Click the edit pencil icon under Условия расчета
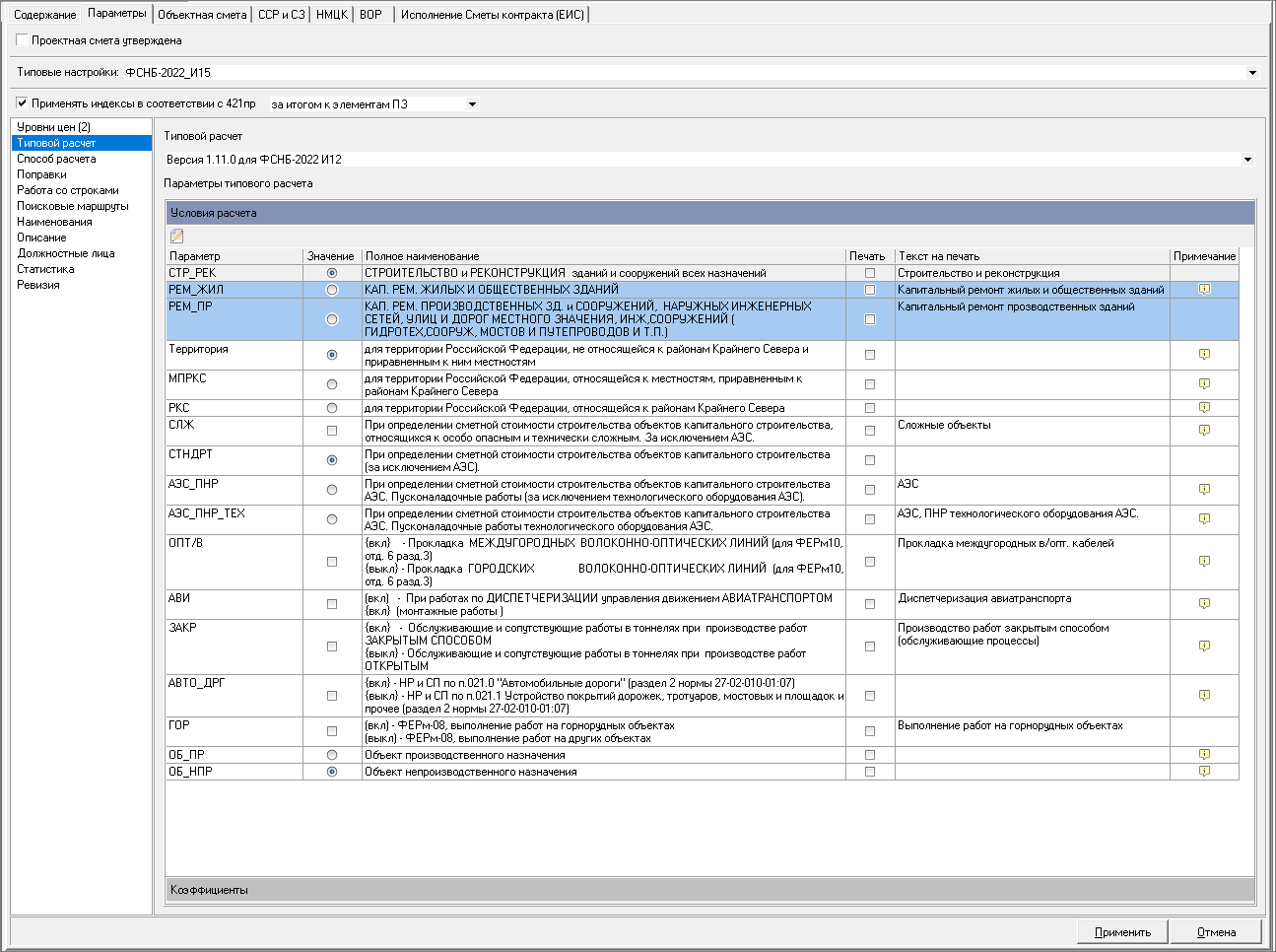The image size is (1276, 952). (x=177, y=237)
